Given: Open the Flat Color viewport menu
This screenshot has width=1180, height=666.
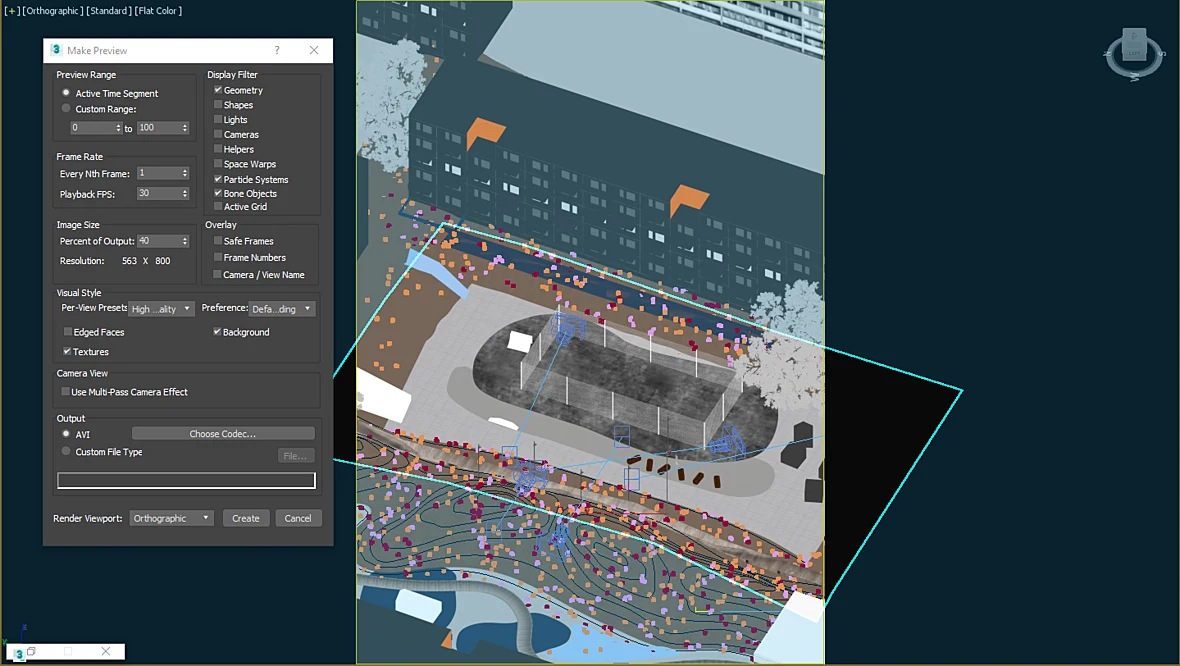Looking at the screenshot, I should [158, 11].
